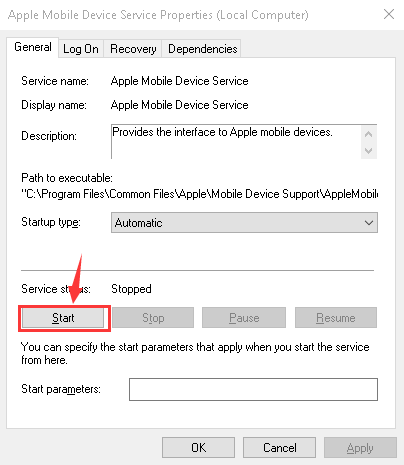Confirm changes with the OK button
404x465 pixels.
click(x=199, y=448)
